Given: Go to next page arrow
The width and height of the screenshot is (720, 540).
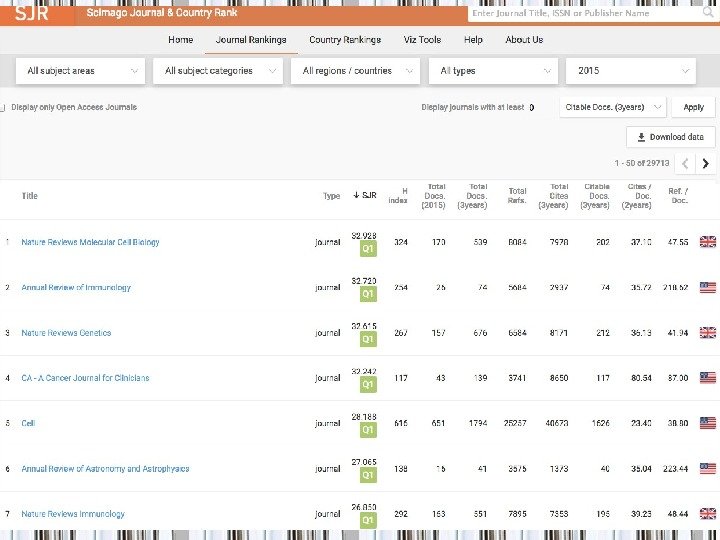Looking at the screenshot, I should (x=706, y=163).
